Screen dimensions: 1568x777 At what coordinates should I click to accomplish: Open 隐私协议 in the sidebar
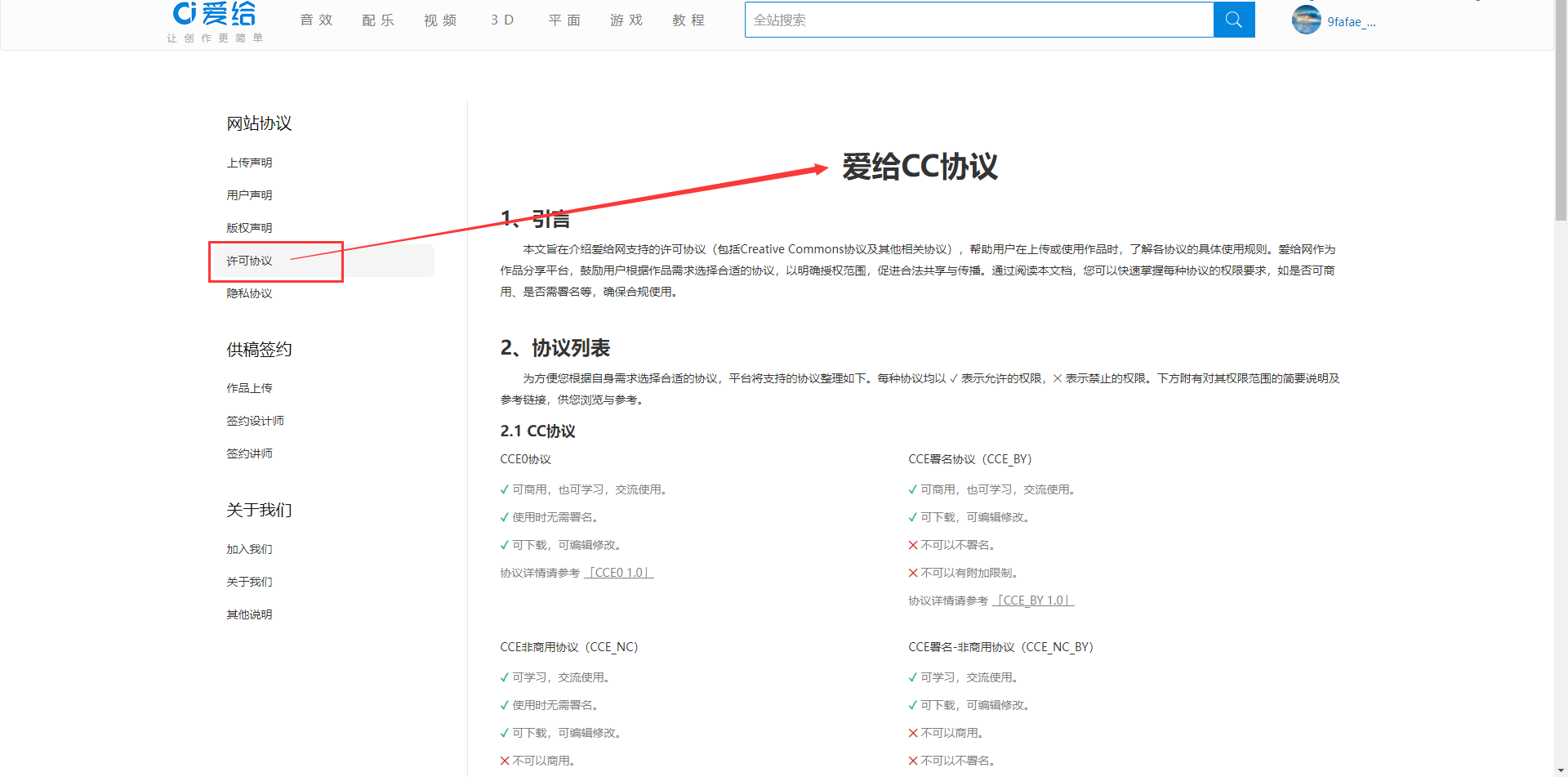point(249,293)
